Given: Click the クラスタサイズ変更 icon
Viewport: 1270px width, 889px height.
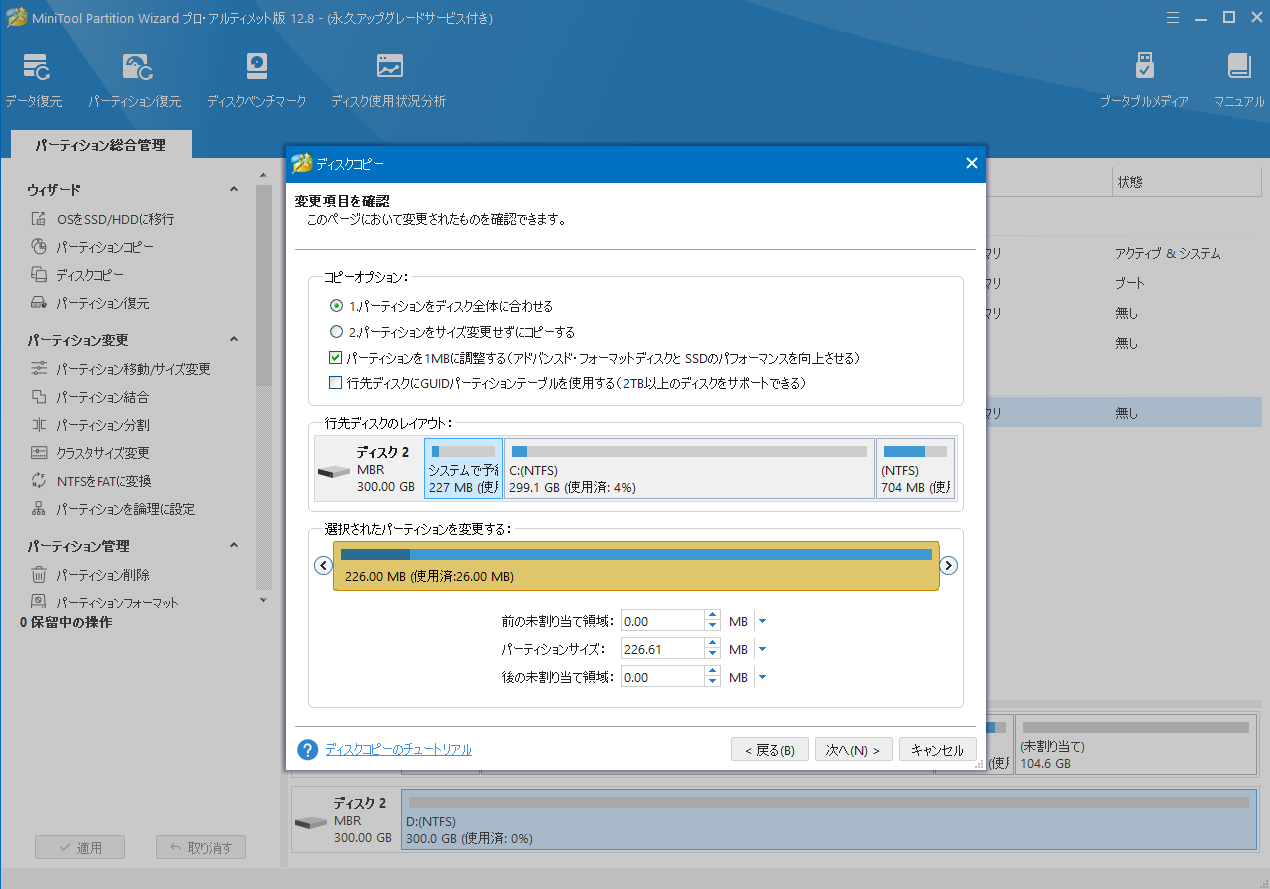Looking at the screenshot, I should click(39, 453).
